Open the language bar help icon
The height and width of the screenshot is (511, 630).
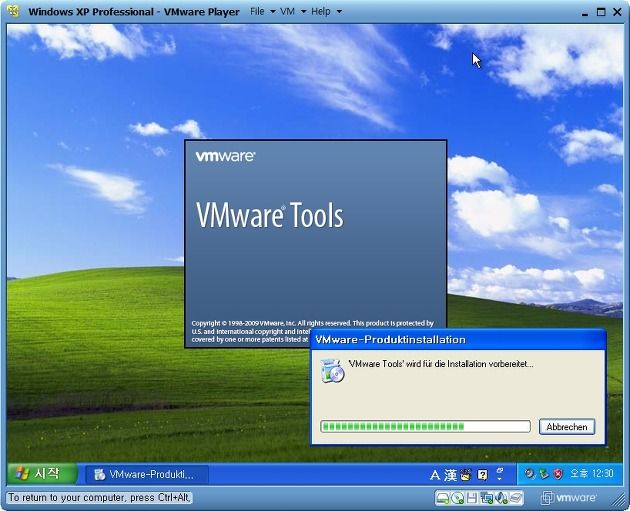click(x=482, y=475)
